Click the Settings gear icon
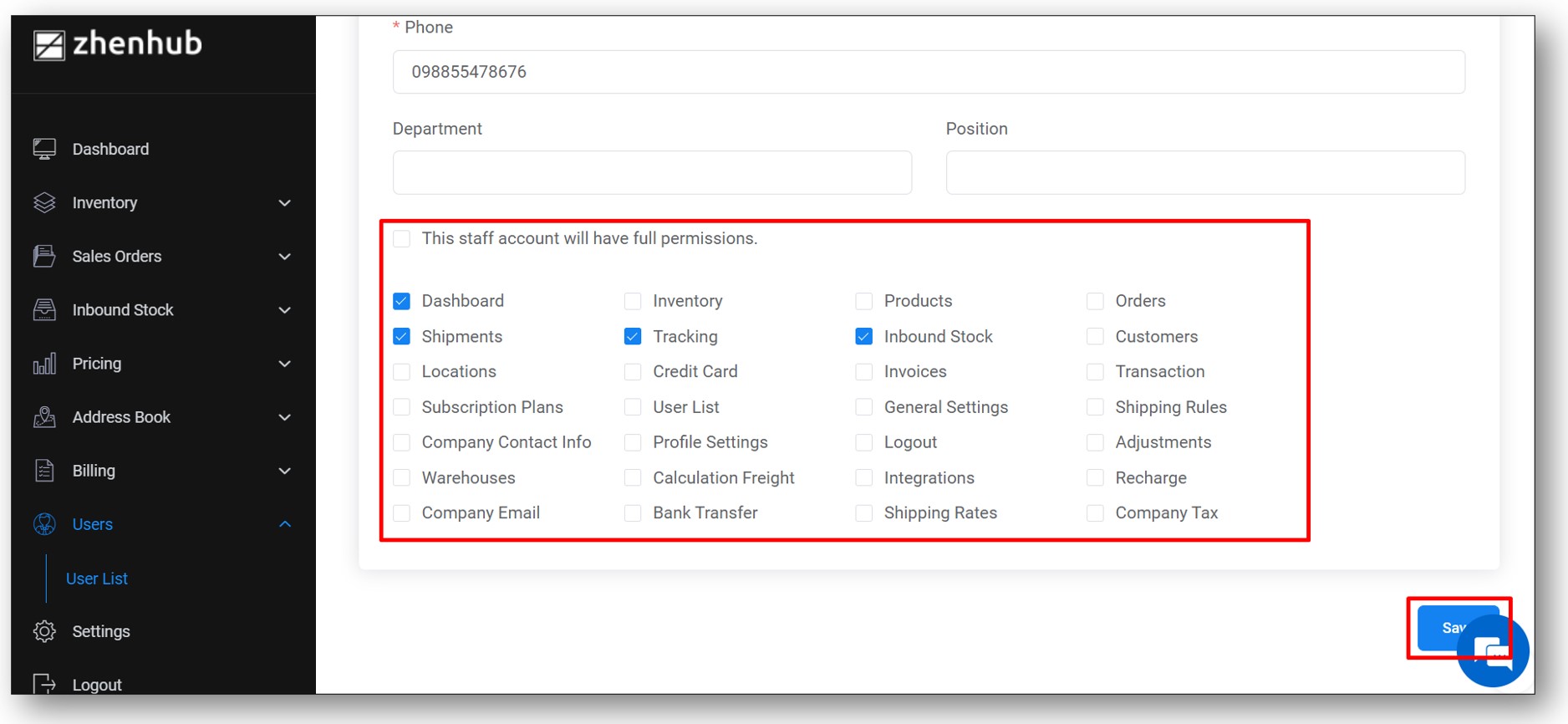 [44, 631]
